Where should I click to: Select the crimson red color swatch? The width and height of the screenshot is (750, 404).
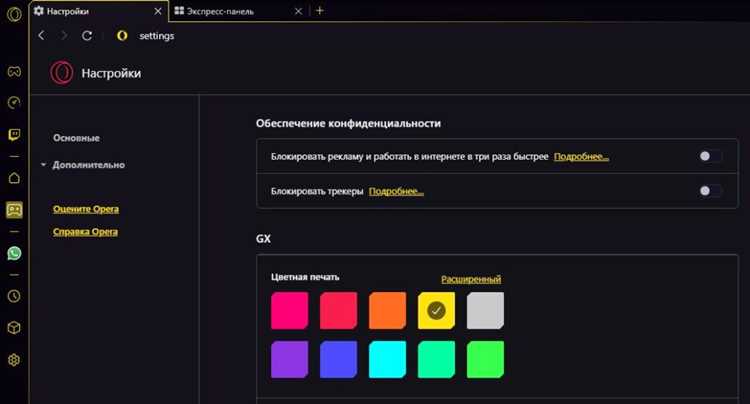pos(338,311)
